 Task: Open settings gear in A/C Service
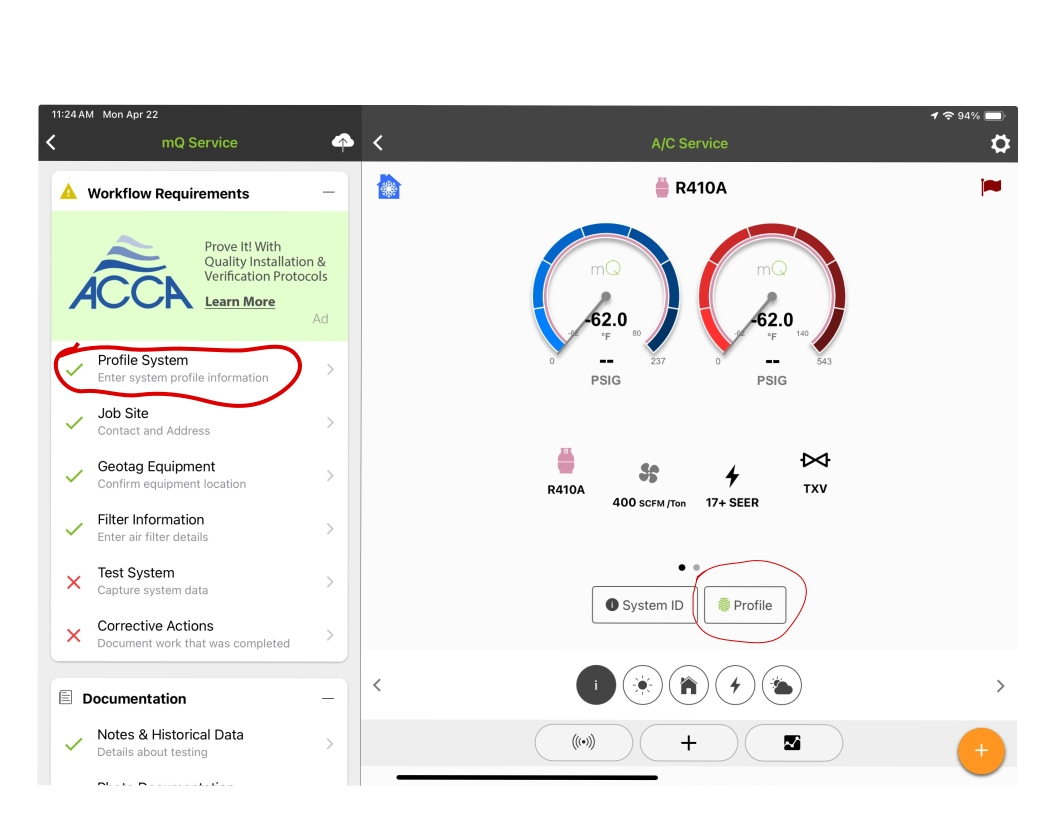(x=1000, y=143)
